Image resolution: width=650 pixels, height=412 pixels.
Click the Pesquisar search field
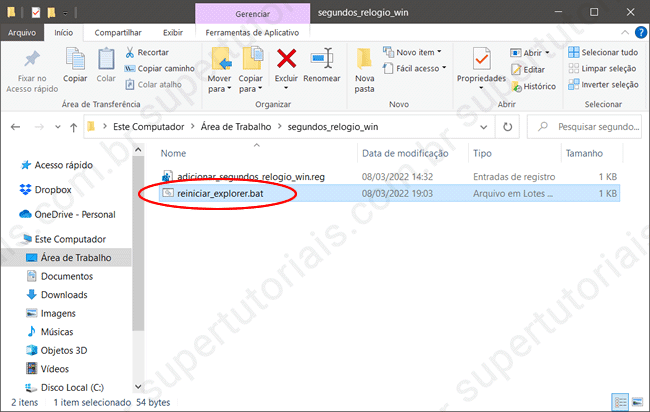(x=590, y=127)
